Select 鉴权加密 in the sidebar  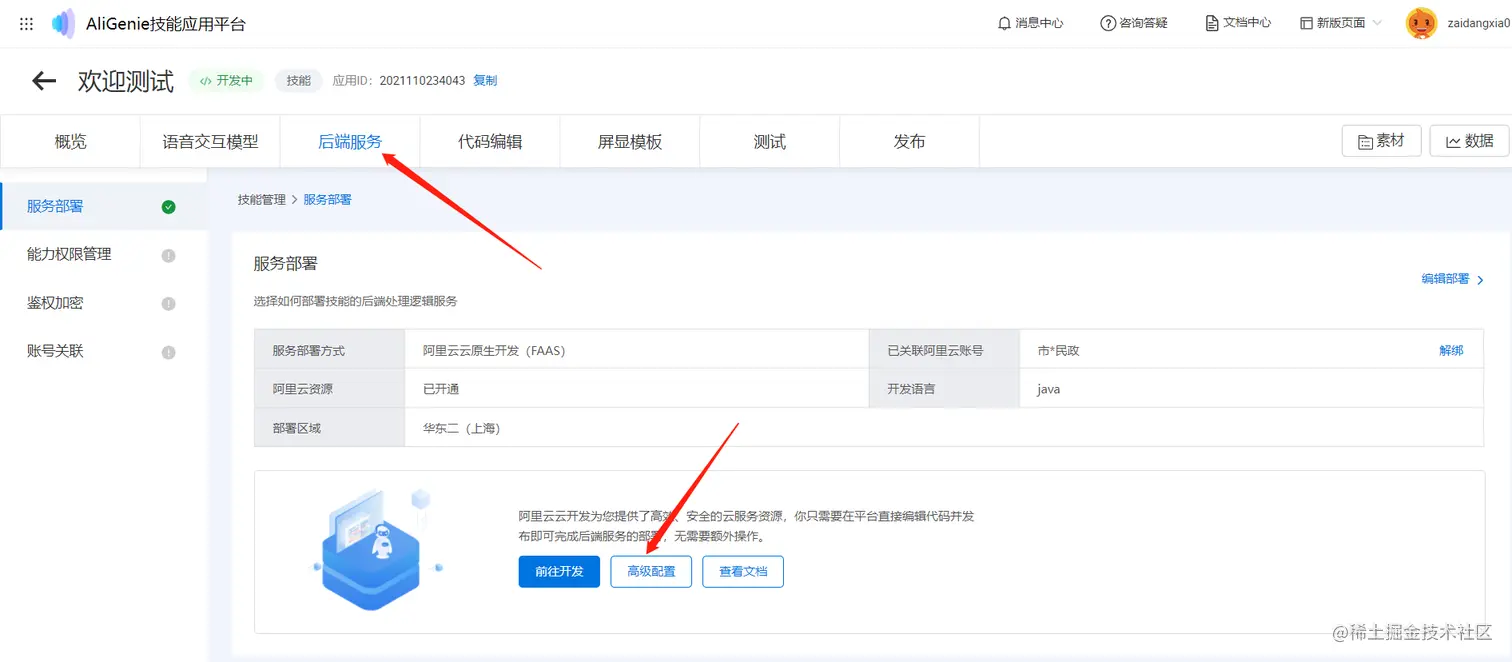tap(104, 303)
